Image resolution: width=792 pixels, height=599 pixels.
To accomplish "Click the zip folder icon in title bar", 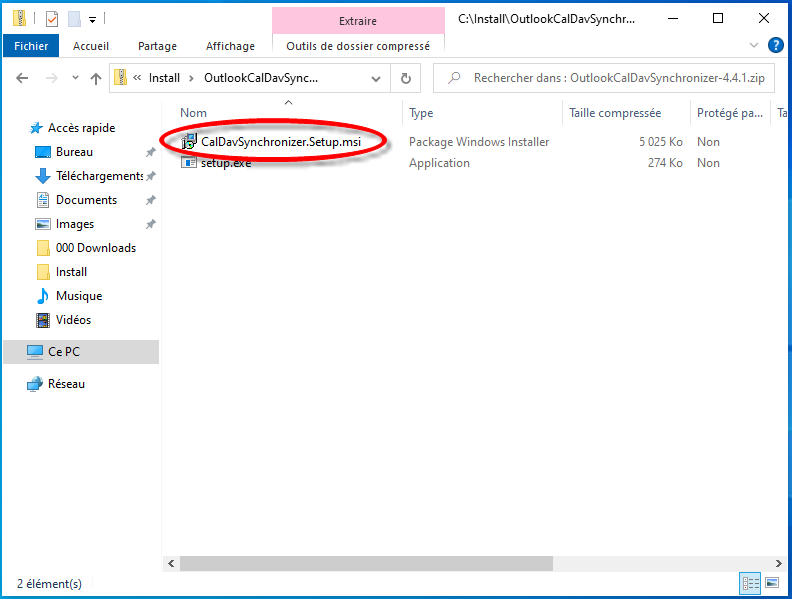I will click(x=20, y=19).
